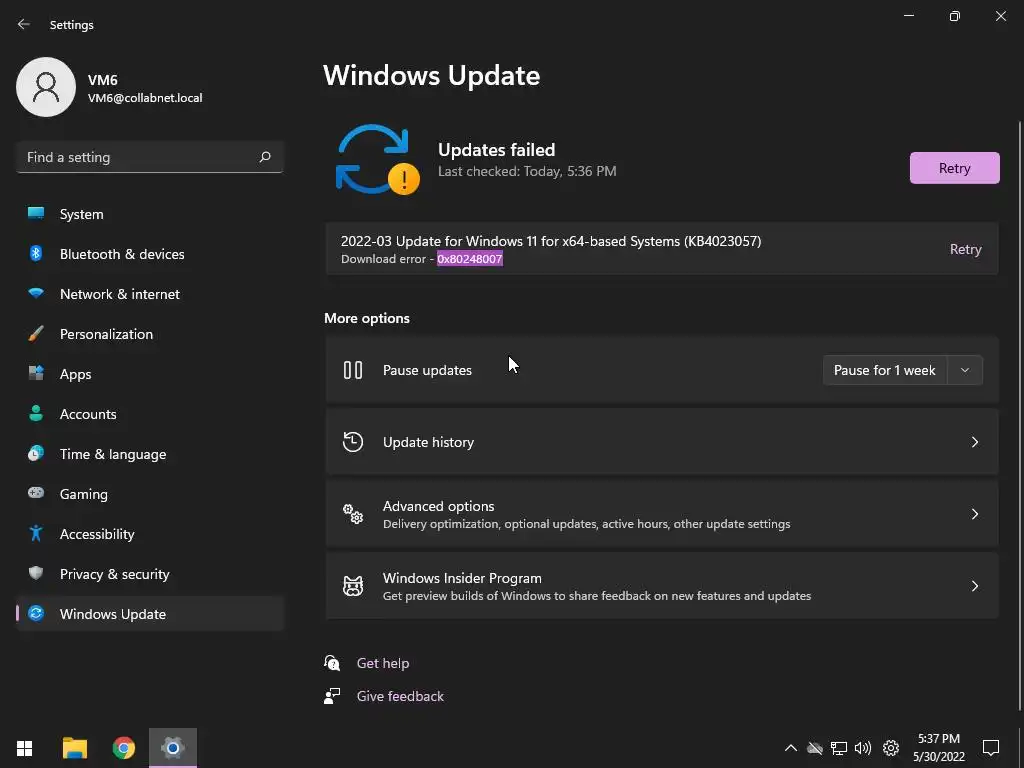Click the Network wifi icon in sidebar

(36, 293)
